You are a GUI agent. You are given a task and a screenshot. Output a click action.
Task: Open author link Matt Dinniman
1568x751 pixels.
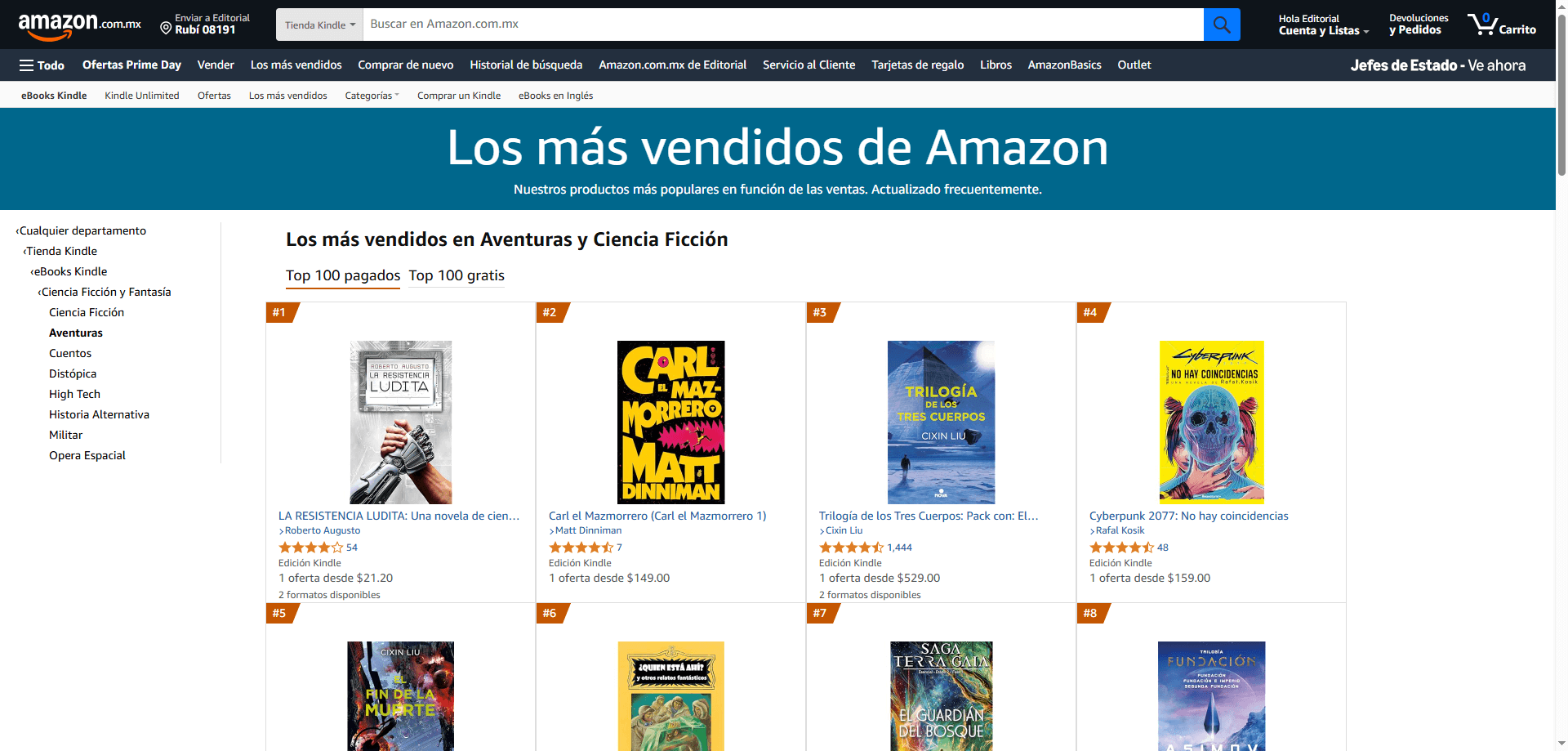coord(588,530)
